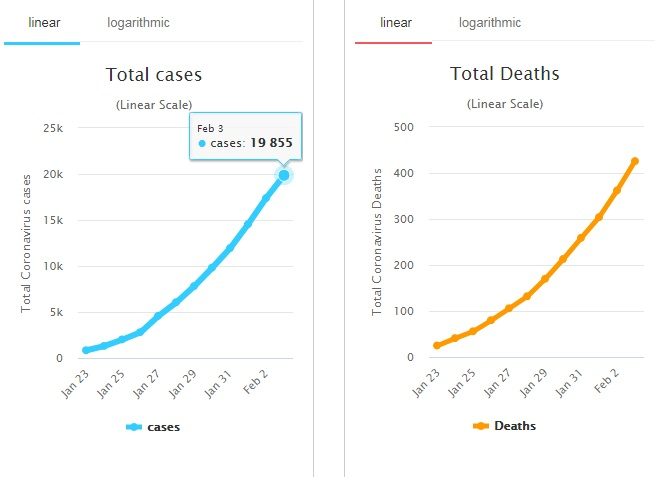Toggle the Deaths series legend item

(514, 426)
